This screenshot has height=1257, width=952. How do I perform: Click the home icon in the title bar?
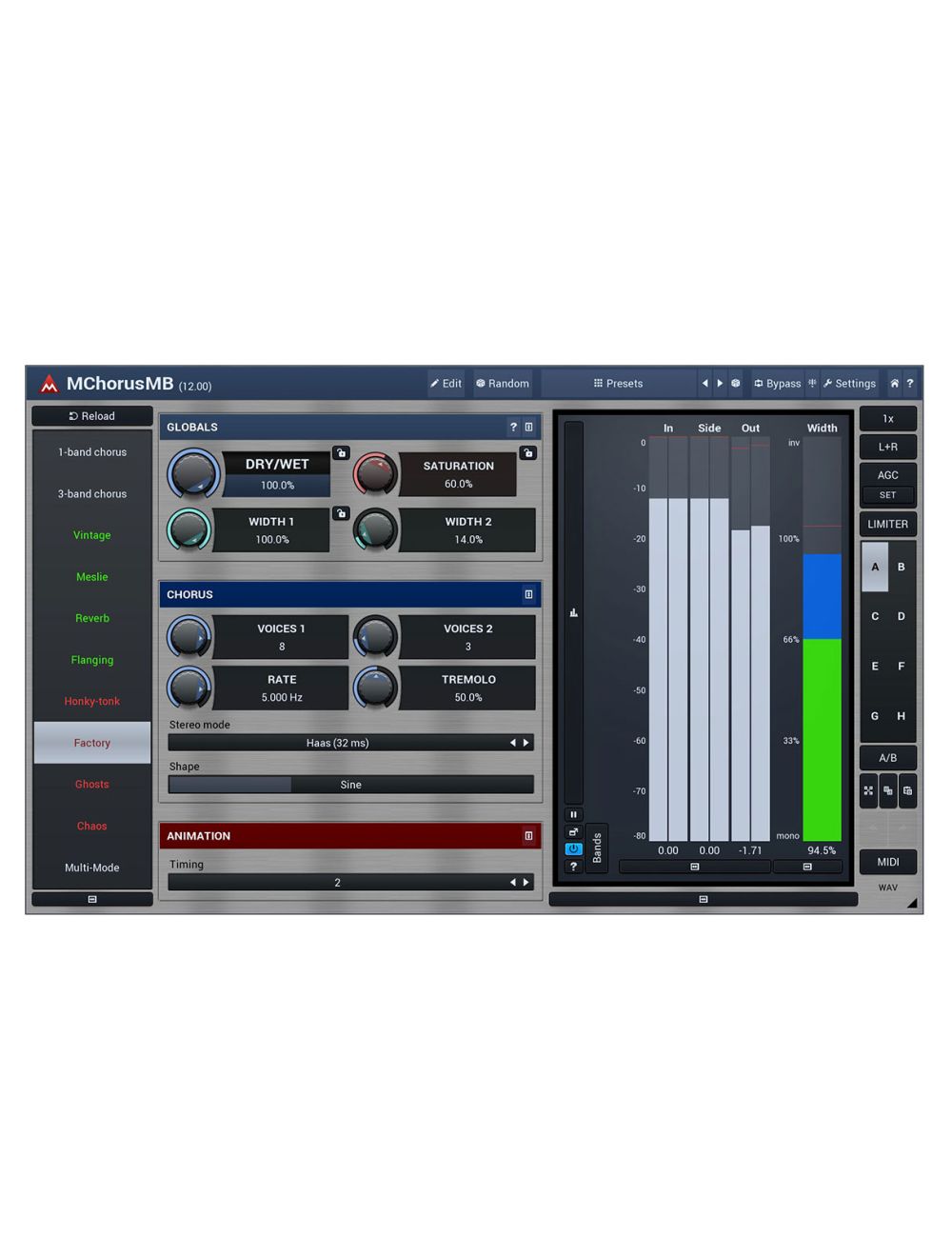(x=894, y=384)
